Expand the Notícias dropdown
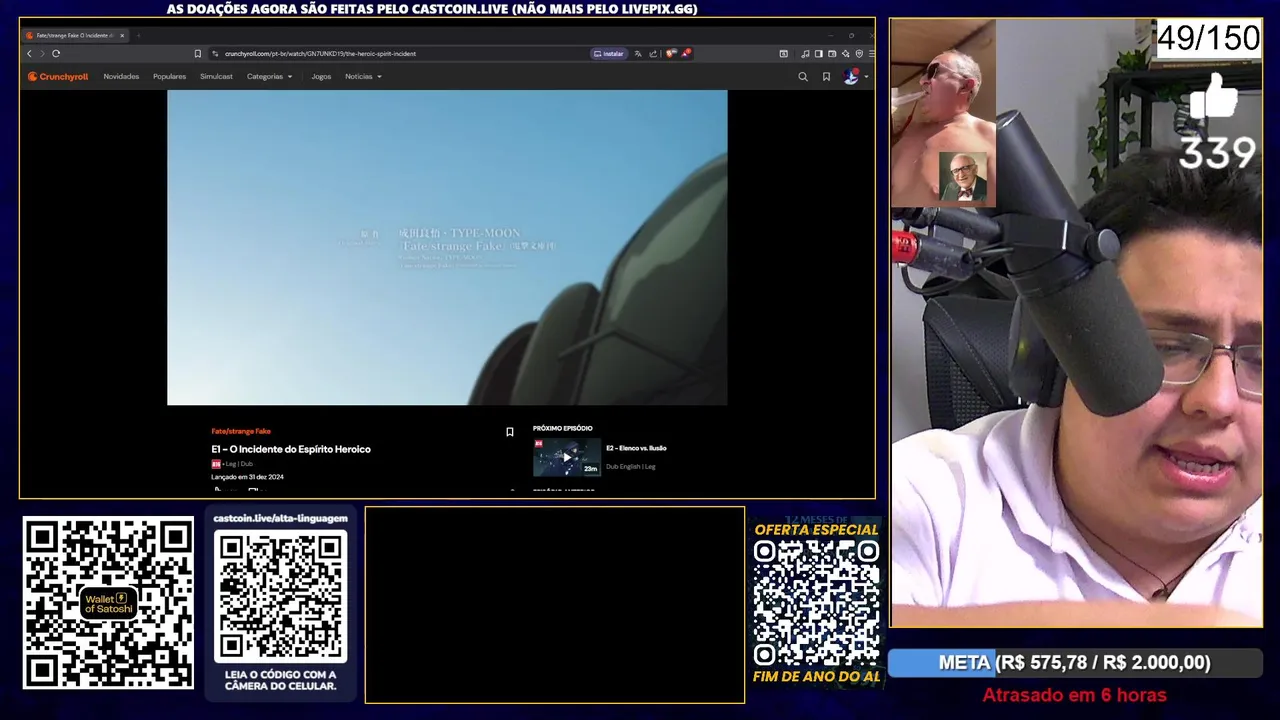Image resolution: width=1280 pixels, height=720 pixels. point(363,76)
